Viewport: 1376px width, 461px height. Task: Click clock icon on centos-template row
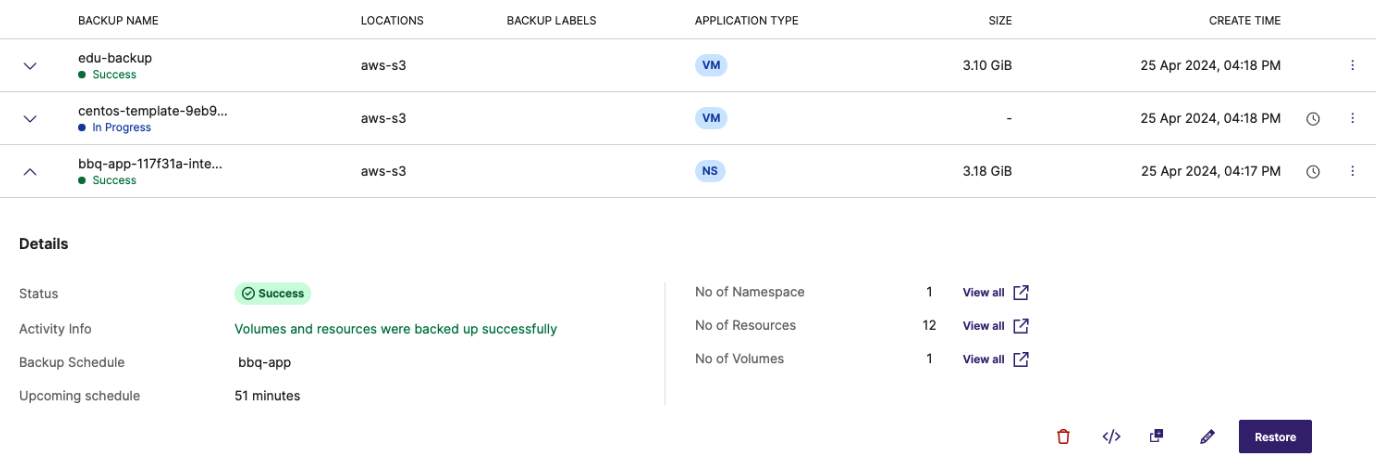(1314, 119)
